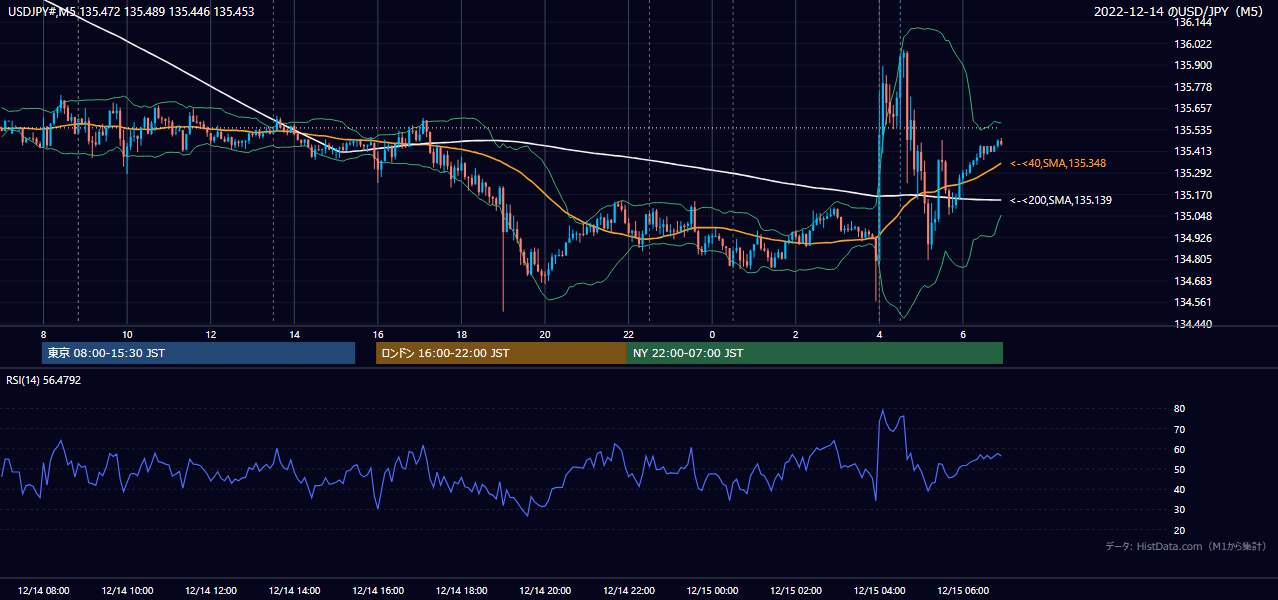Click price axis value 134.440
This screenshot has height=600, width=1278.
[x=1193, y=324]
